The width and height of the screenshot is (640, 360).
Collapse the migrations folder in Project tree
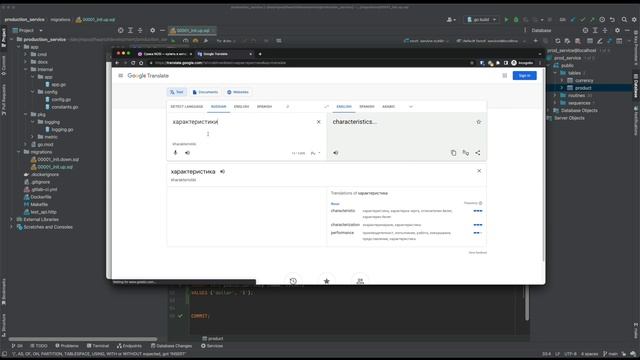click(18, 152)
